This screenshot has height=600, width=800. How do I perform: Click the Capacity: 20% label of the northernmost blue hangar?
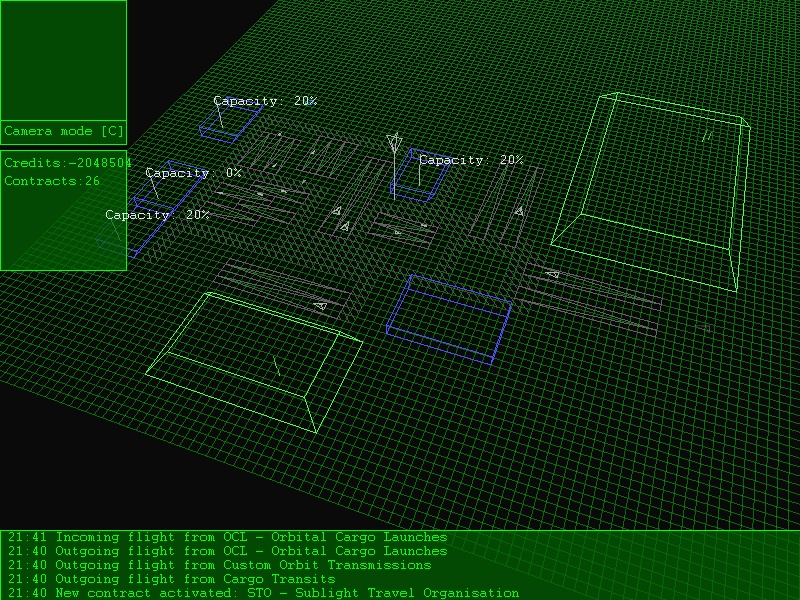[265, 101]
